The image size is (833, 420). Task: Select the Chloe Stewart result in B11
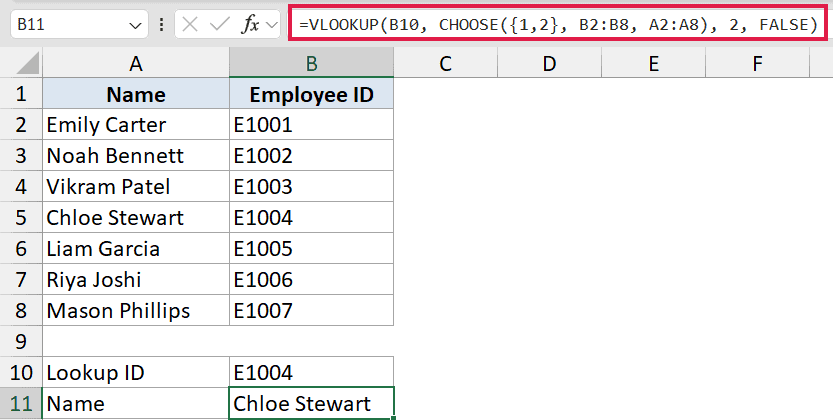pyautogui.click(x=311, y=404)
